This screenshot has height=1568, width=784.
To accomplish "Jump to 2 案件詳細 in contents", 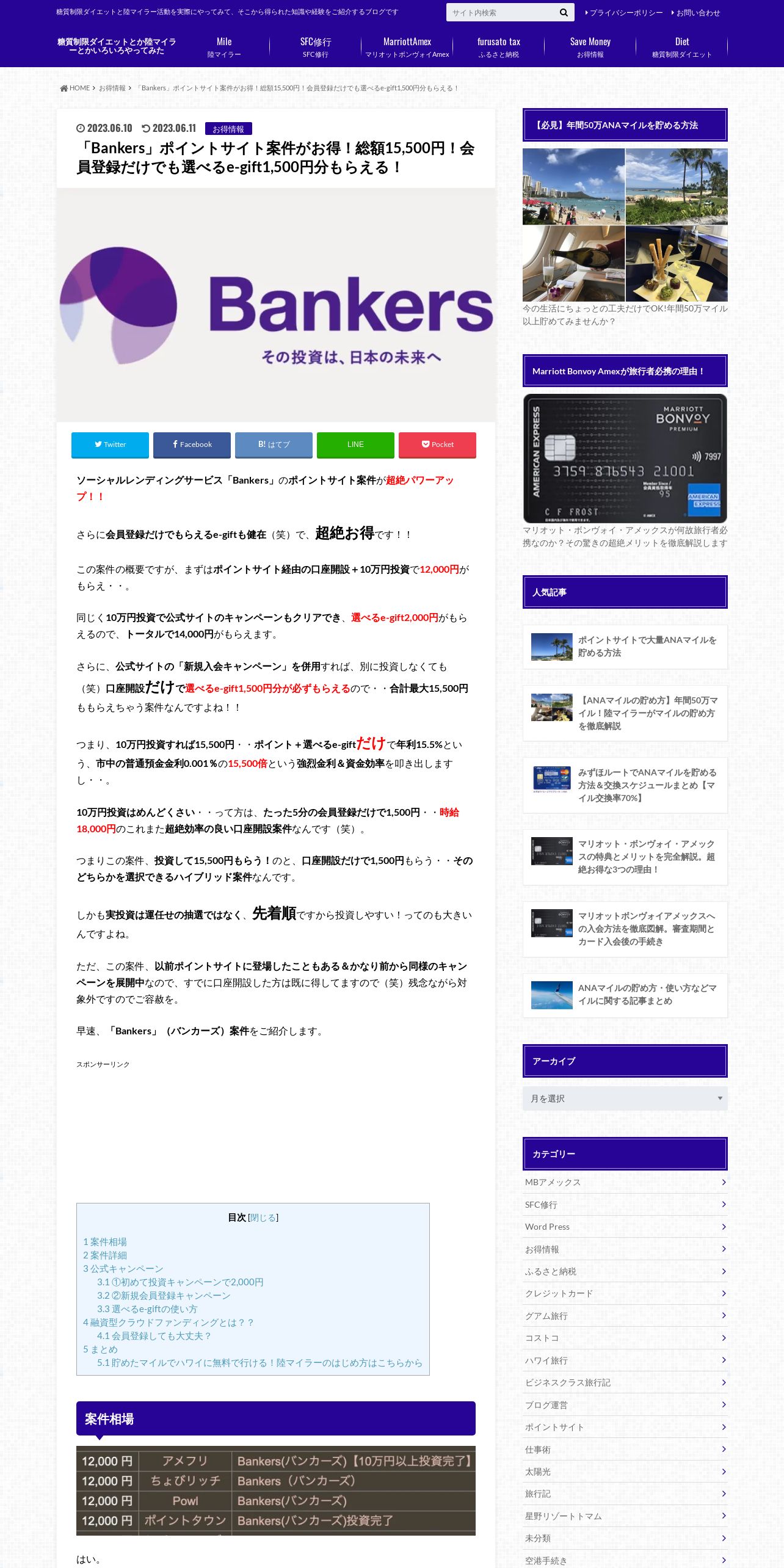I will pos(105,1255).
